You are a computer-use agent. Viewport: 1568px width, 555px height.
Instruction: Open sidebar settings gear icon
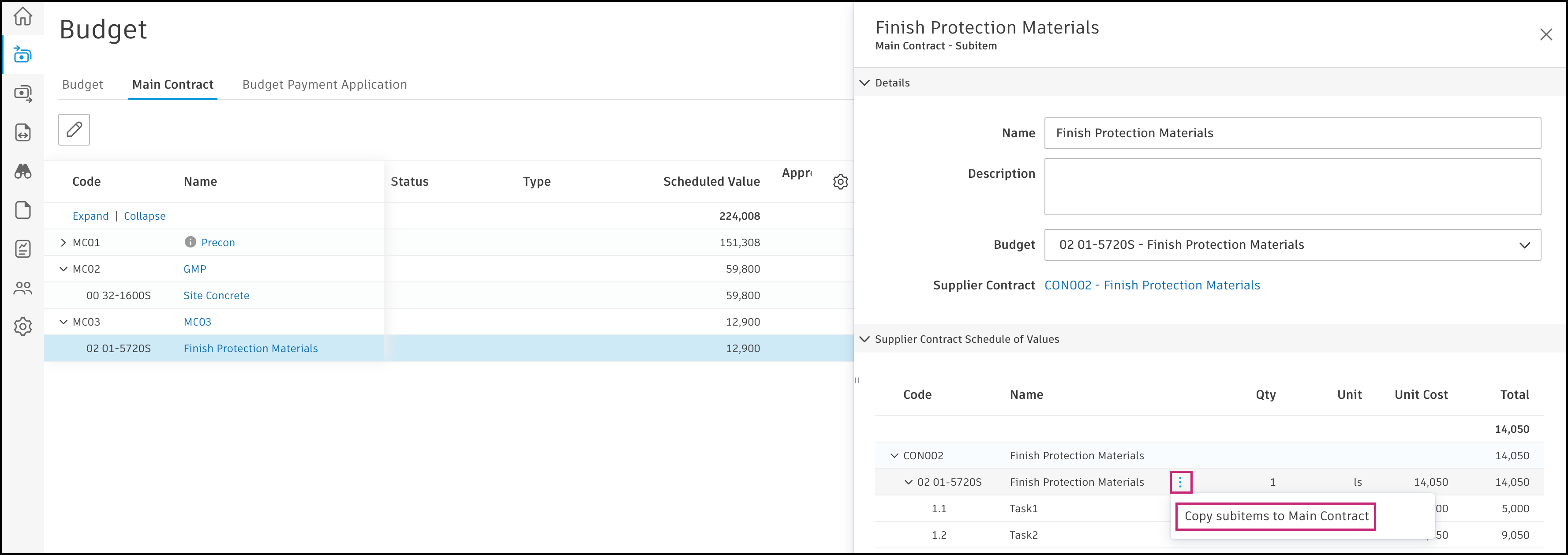22,326
